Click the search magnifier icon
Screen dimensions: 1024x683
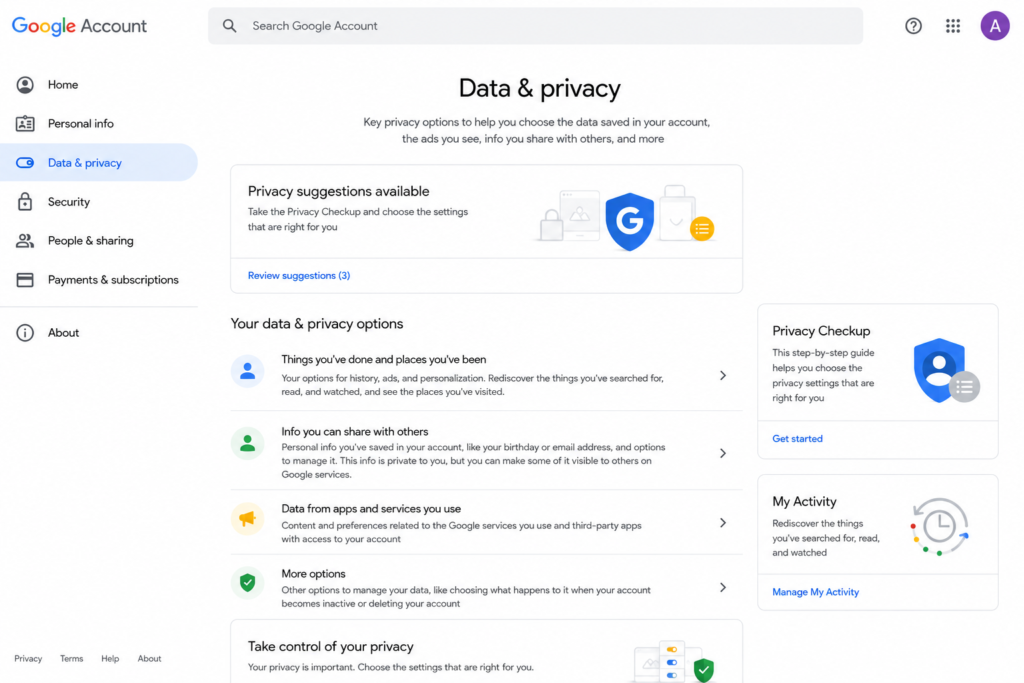coord(229,26)
